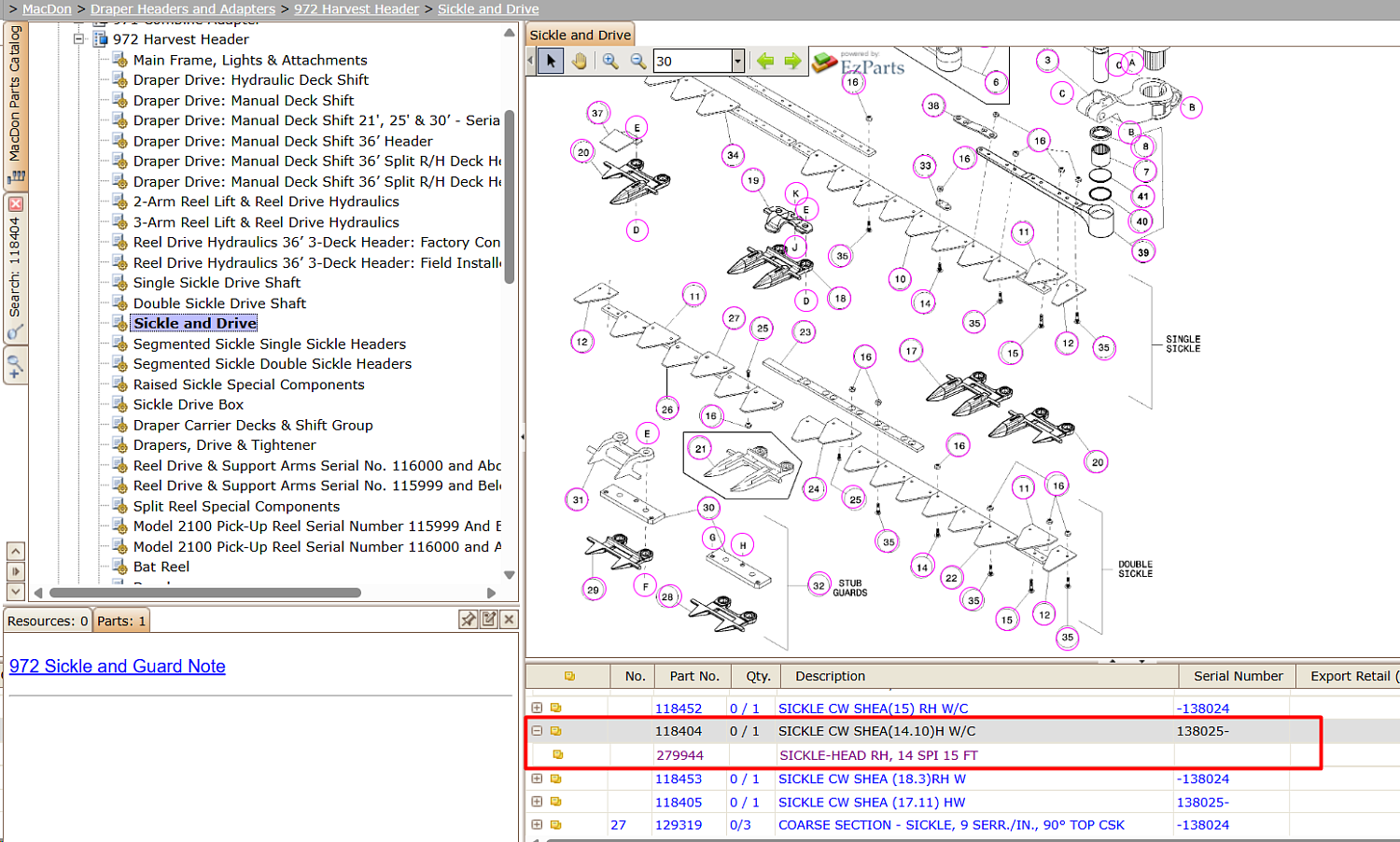The width and height of the screenshot is (1400, 842).
Task: Switch to the Parts: 1 tab
Action: pos(121,621)
